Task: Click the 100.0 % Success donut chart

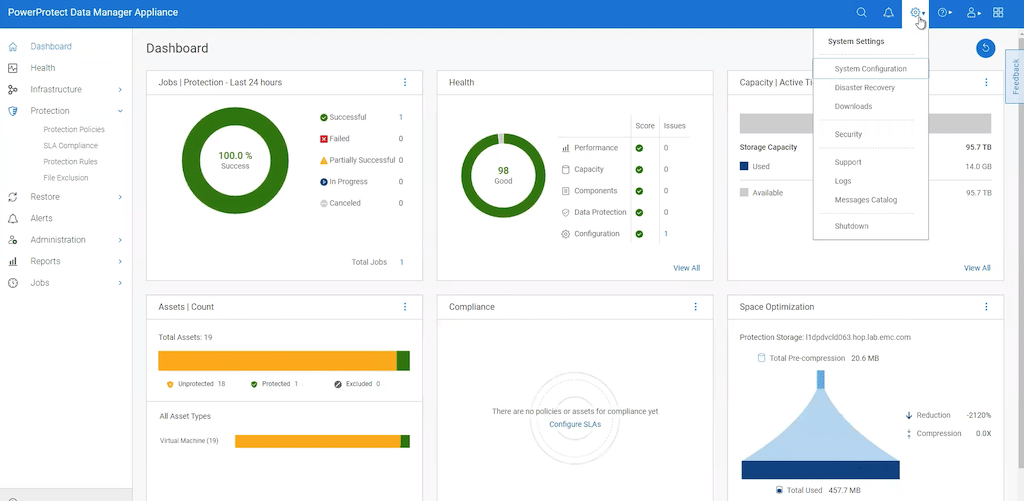Action: pos(235,161)
